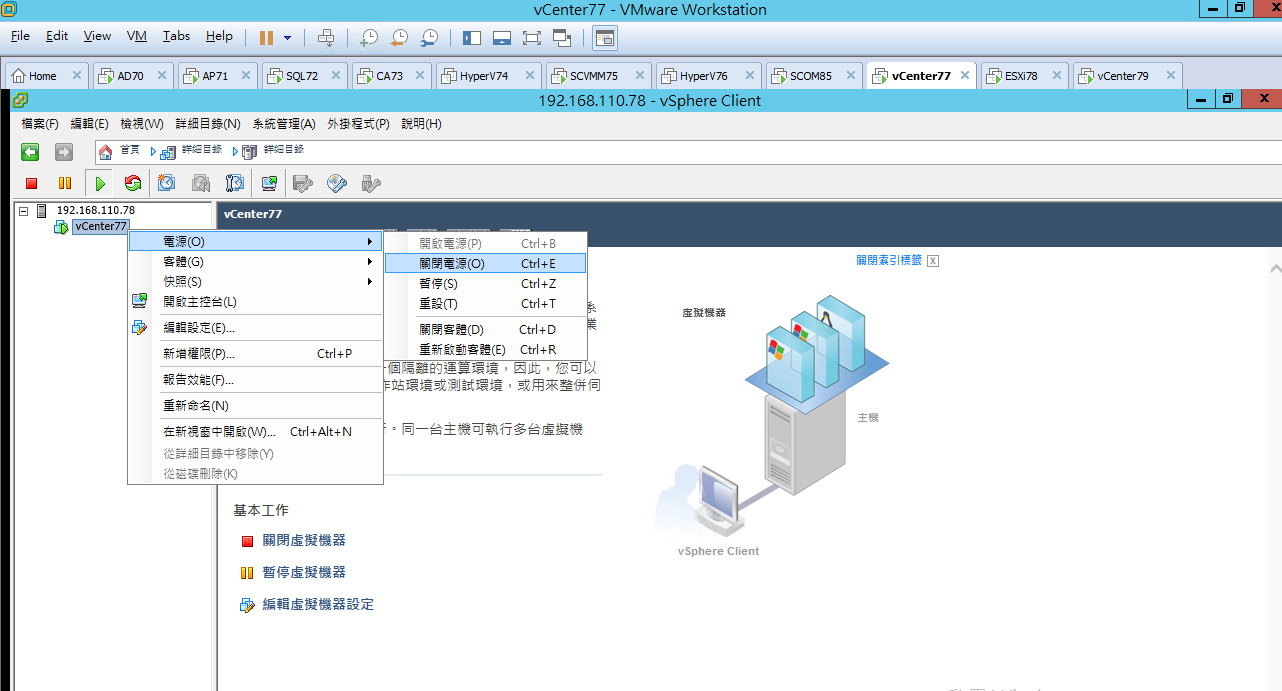Click the reset VM circular arrows icon
The image size is (1282, 691).
coord(133,183)
